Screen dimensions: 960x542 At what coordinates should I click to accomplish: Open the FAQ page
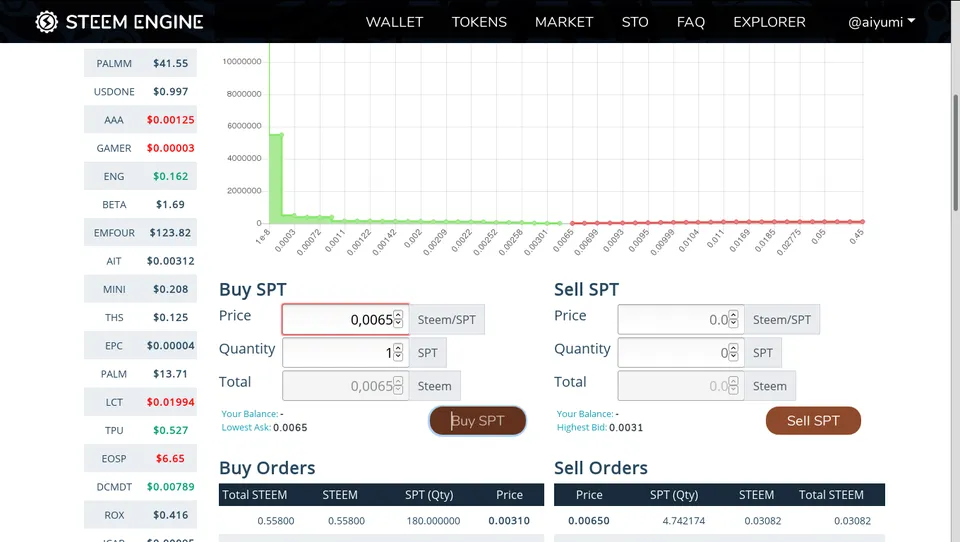(691, 22)
